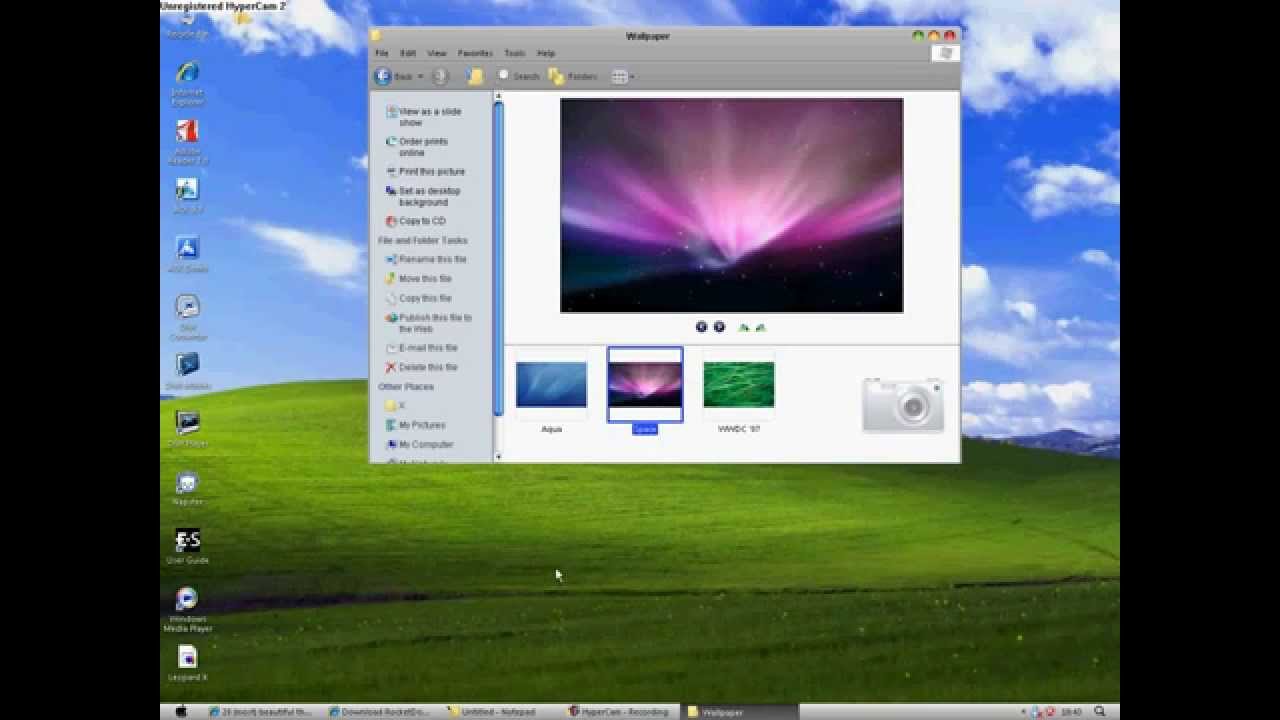Click Copy this file

click(418, 298)
